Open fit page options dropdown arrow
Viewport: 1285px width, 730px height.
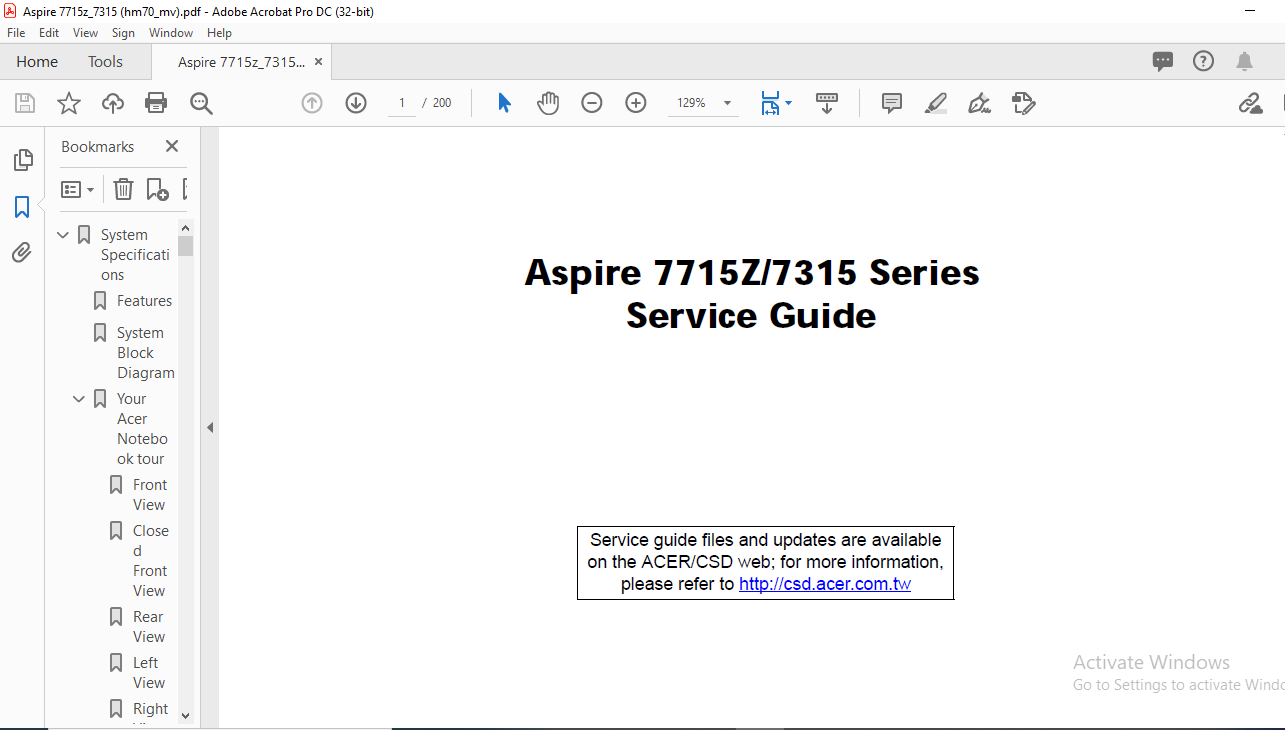[x=788, y=103]
